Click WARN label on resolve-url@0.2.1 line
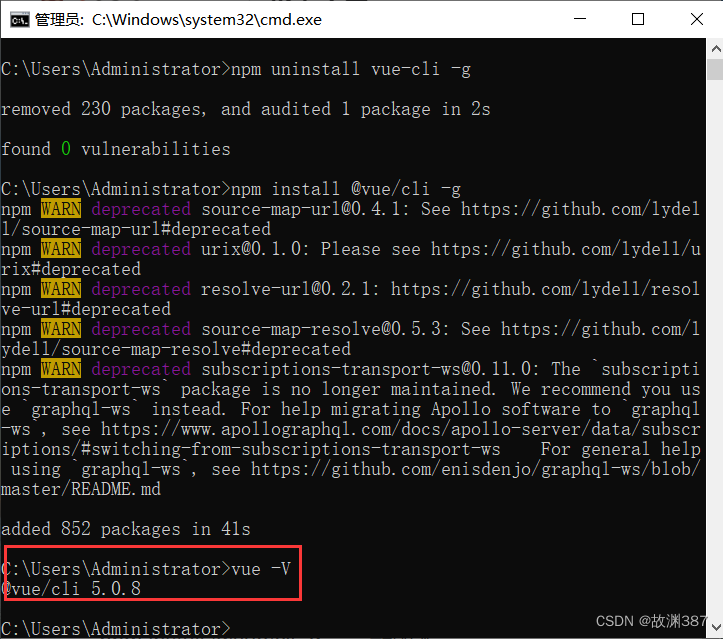Viewport: 723px width, 639px height. point(61,289)
